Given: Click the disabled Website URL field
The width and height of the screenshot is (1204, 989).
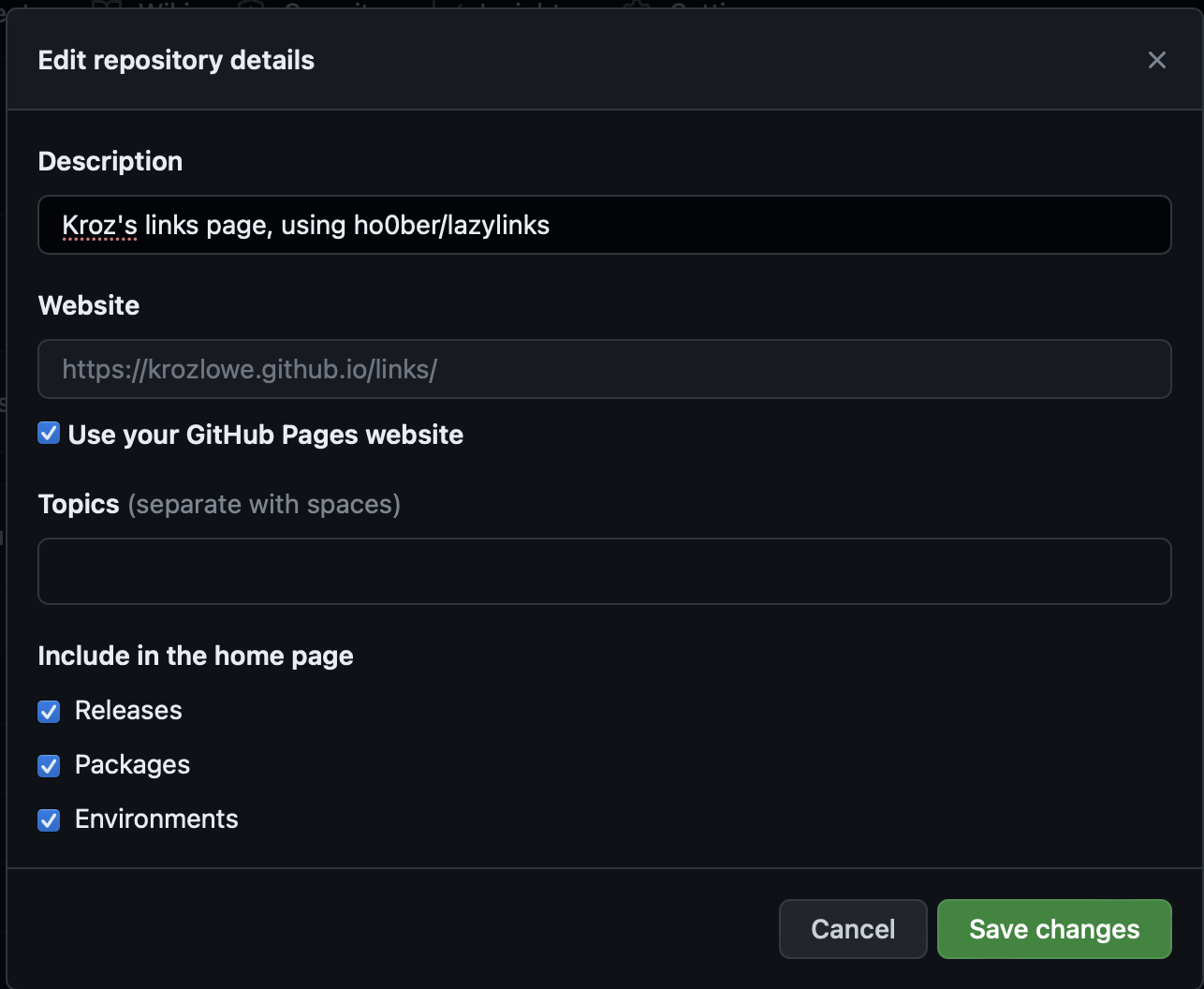Looking at the screenshot, I should 604,369.
